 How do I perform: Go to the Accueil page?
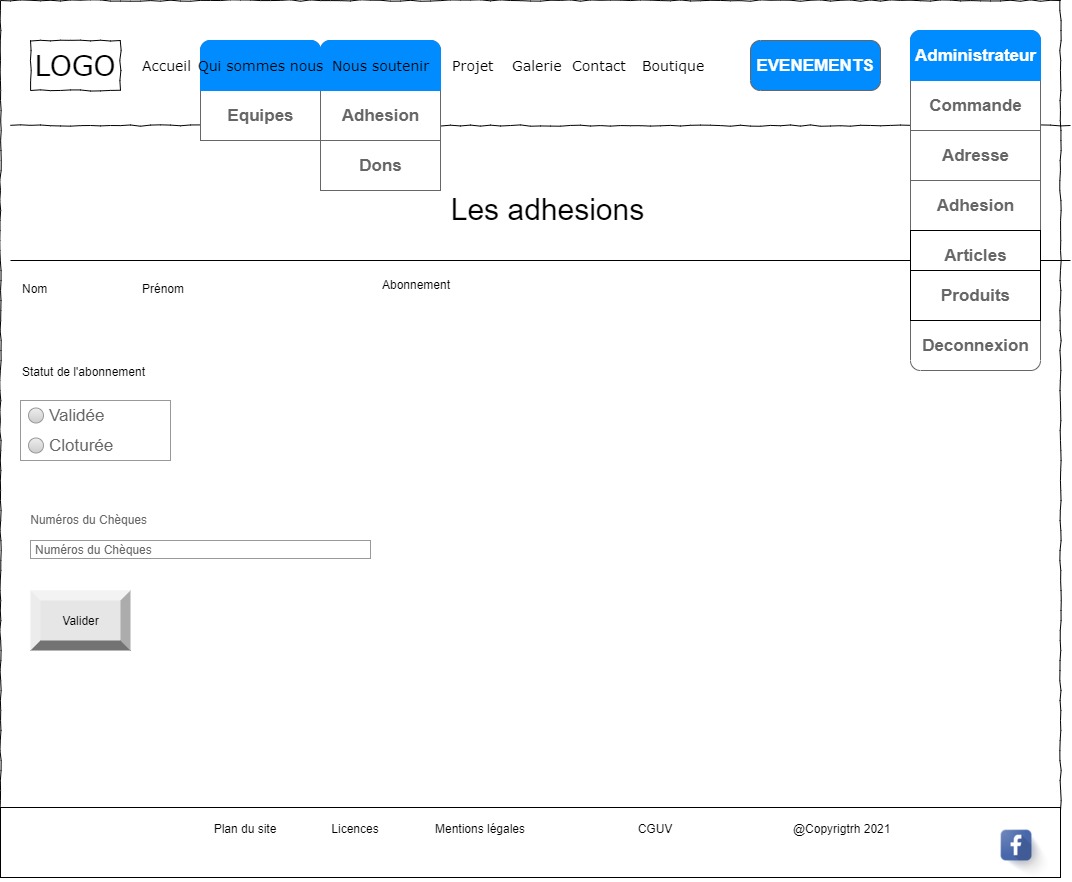(166, 66)
